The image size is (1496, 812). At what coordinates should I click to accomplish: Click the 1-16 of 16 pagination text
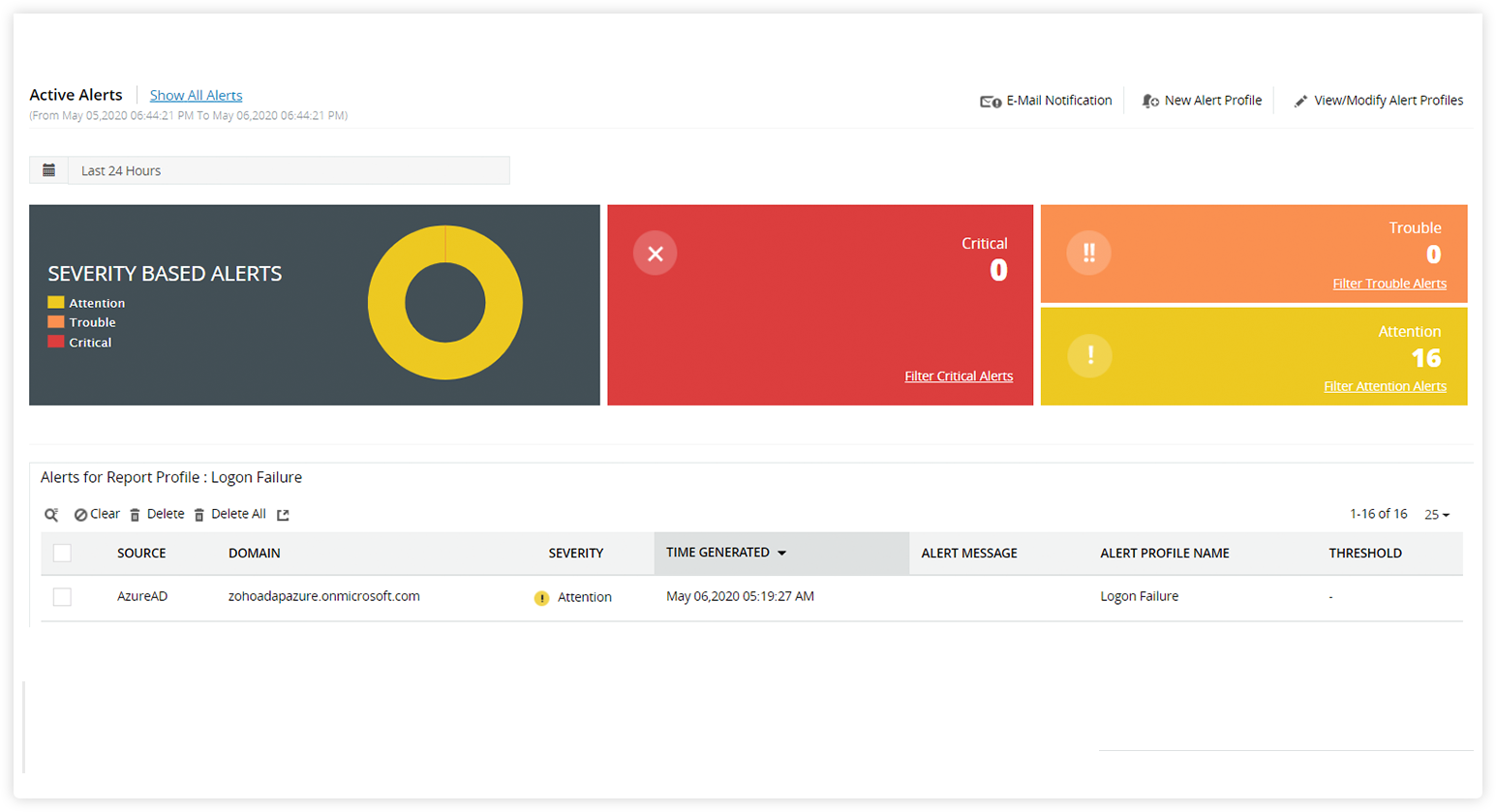1378,514
